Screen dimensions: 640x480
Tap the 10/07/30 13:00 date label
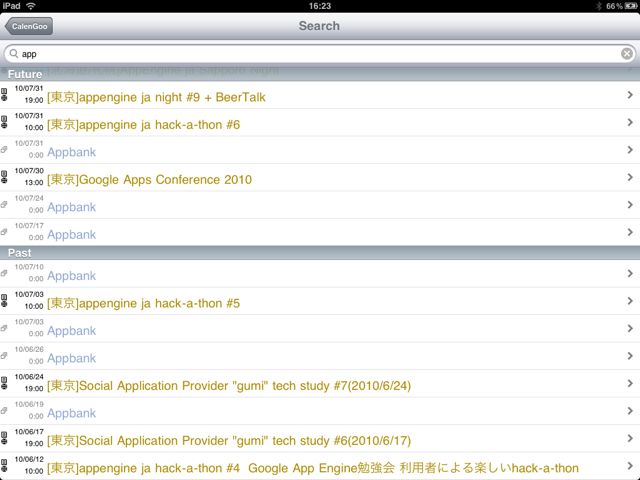(29, 177)
